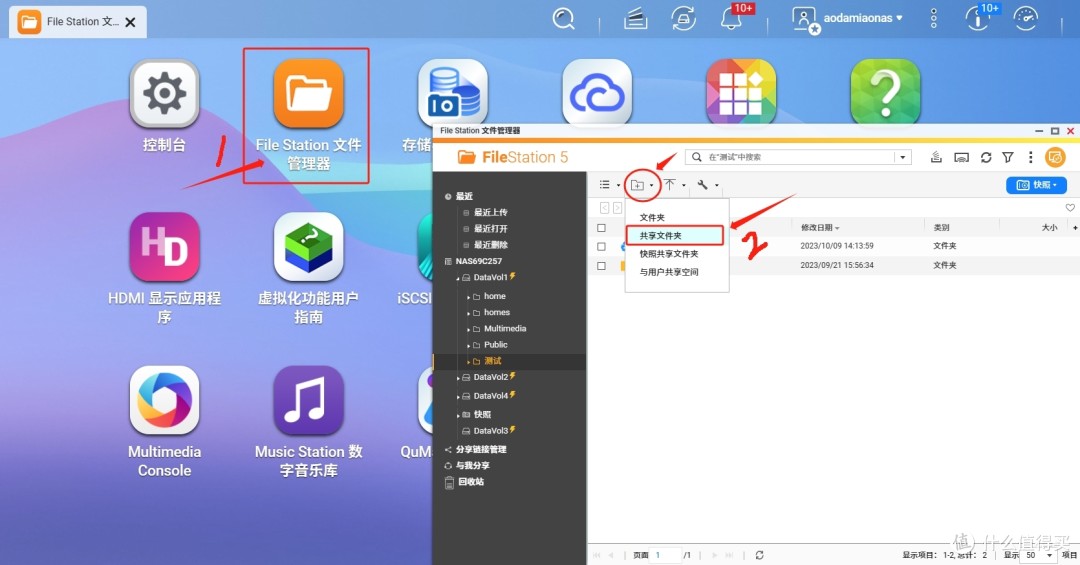
Task: Open the blue cloud desktop app icon
Action: tap(596, 94)
